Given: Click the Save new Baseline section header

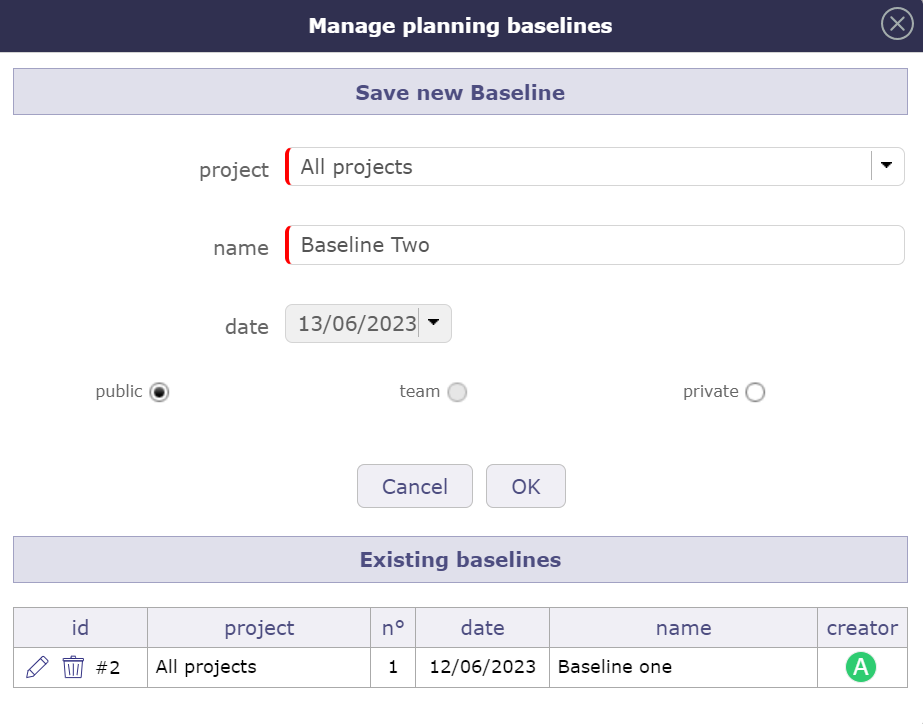Looking at the screenshot, I should tap(460, 91).
